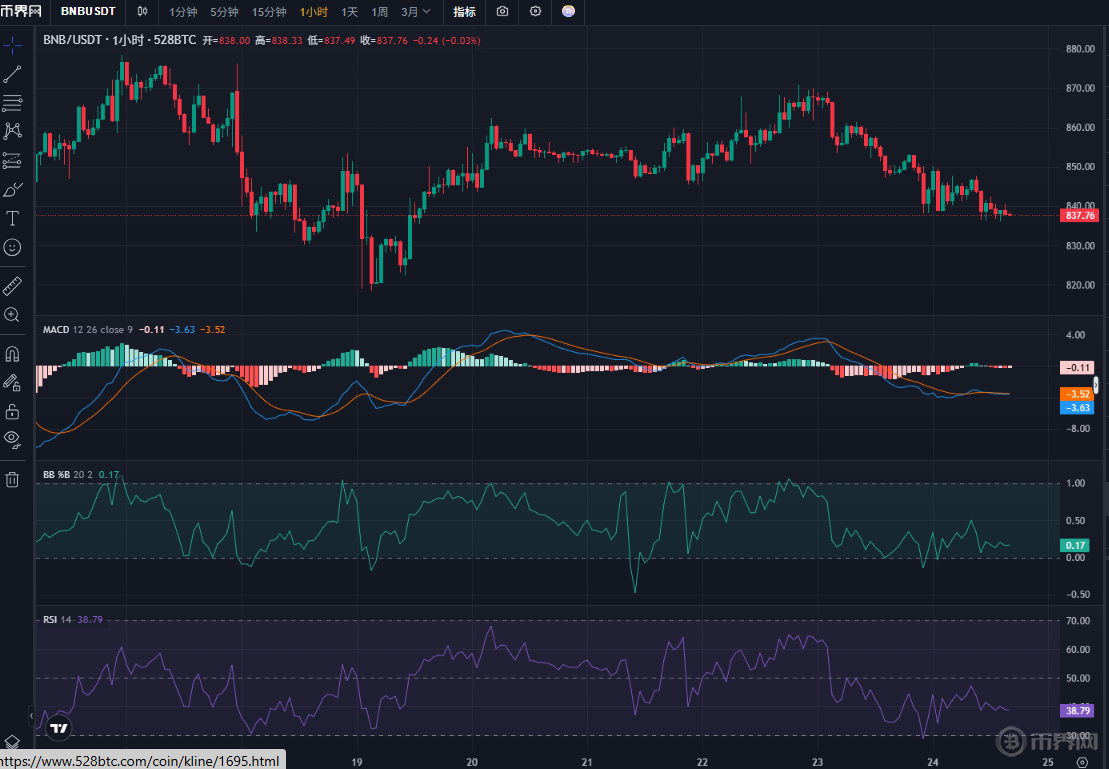1109x769 pixels.
Task: Expand the 3月 timeframe dropdown
Action: (416, 12)
